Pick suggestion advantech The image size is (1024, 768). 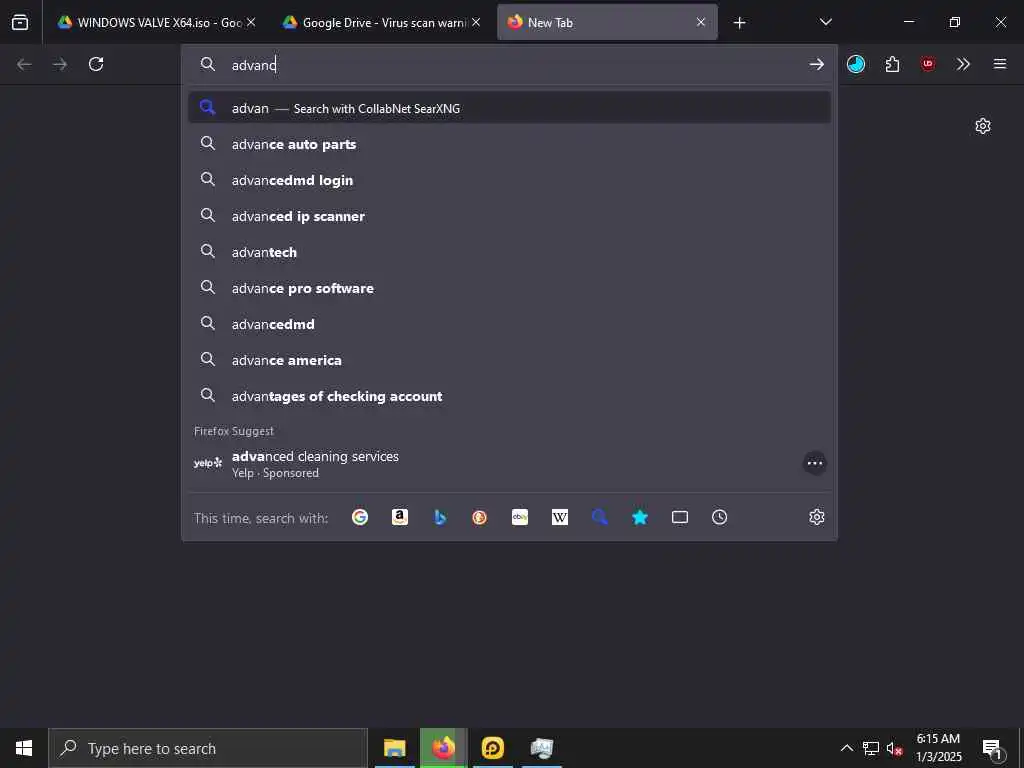click(509, 252)
